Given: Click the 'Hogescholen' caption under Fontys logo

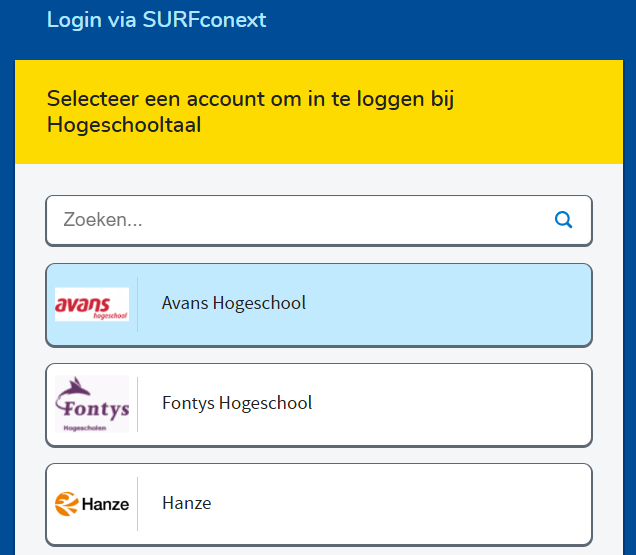Looking at the screenshot, I should (x=84, y=427).
